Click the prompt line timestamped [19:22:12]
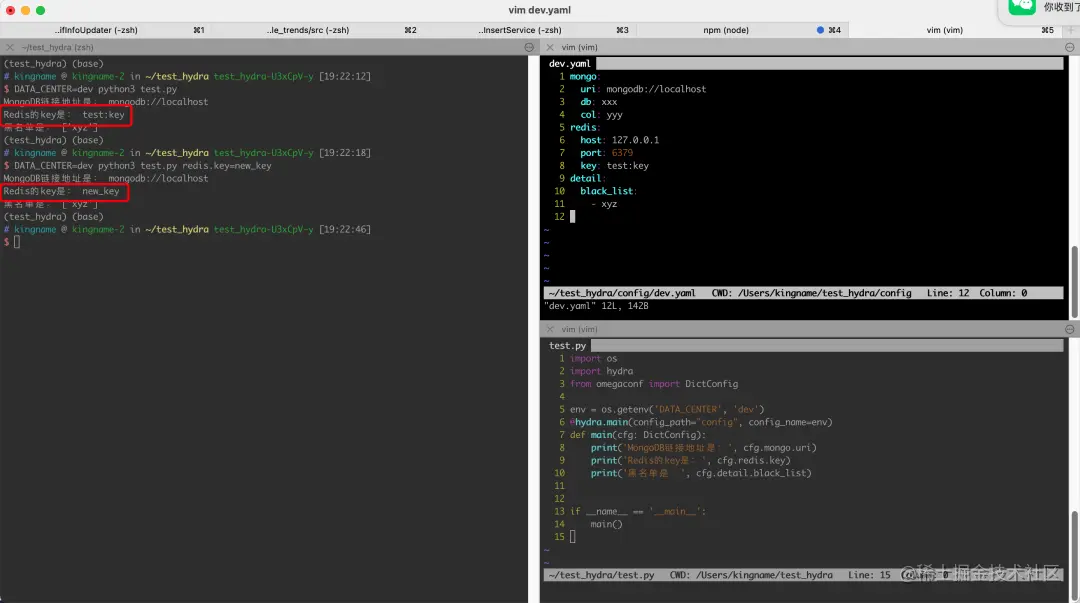Image resolution: width=1080 pixels, height=603 pixels. [x=187, y=76]
